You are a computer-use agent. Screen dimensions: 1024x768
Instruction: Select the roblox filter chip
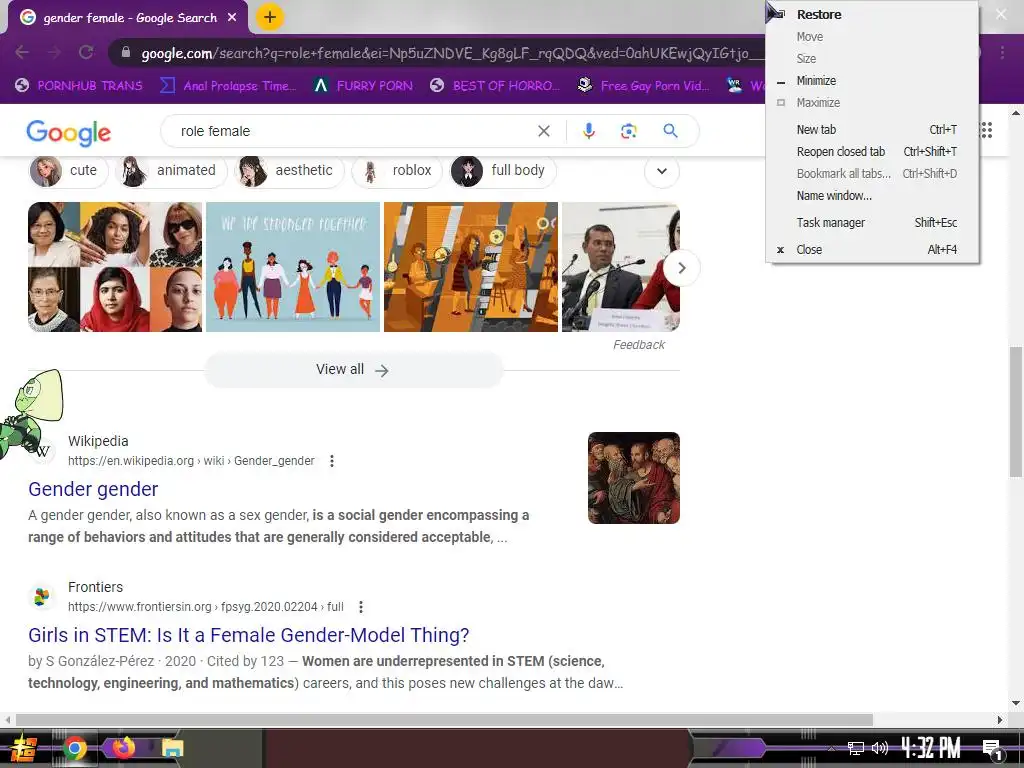pos(397,171)
